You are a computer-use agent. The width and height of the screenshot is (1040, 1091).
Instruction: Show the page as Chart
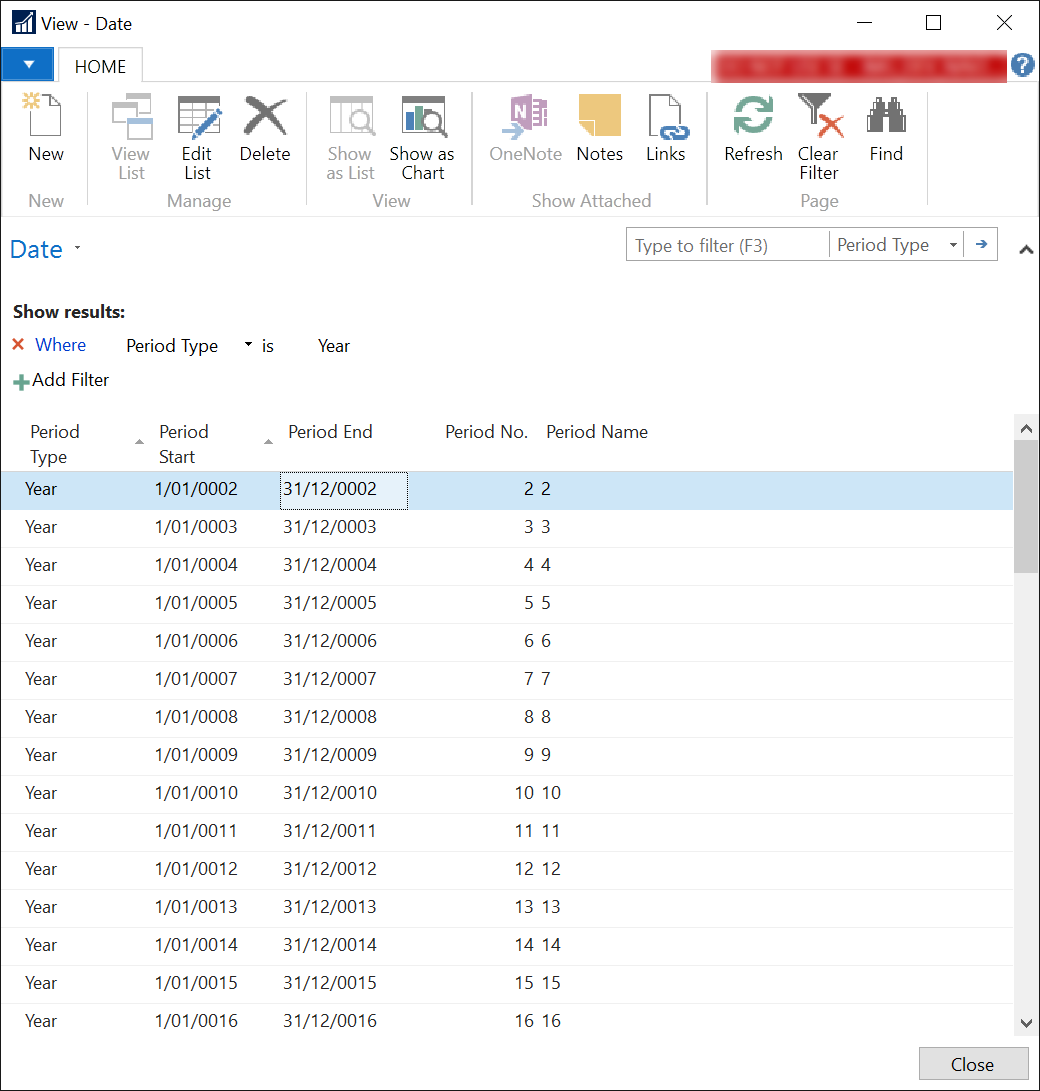click(x=422, y=130)
